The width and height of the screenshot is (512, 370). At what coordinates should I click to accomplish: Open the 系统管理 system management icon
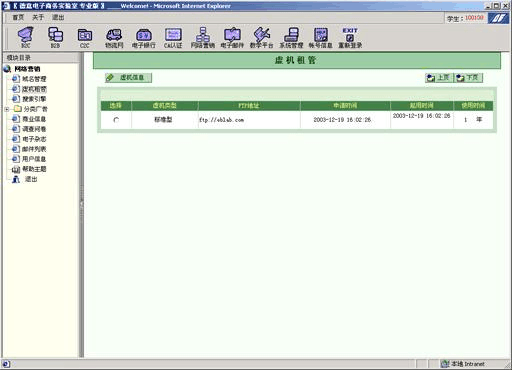click(291, 37)
